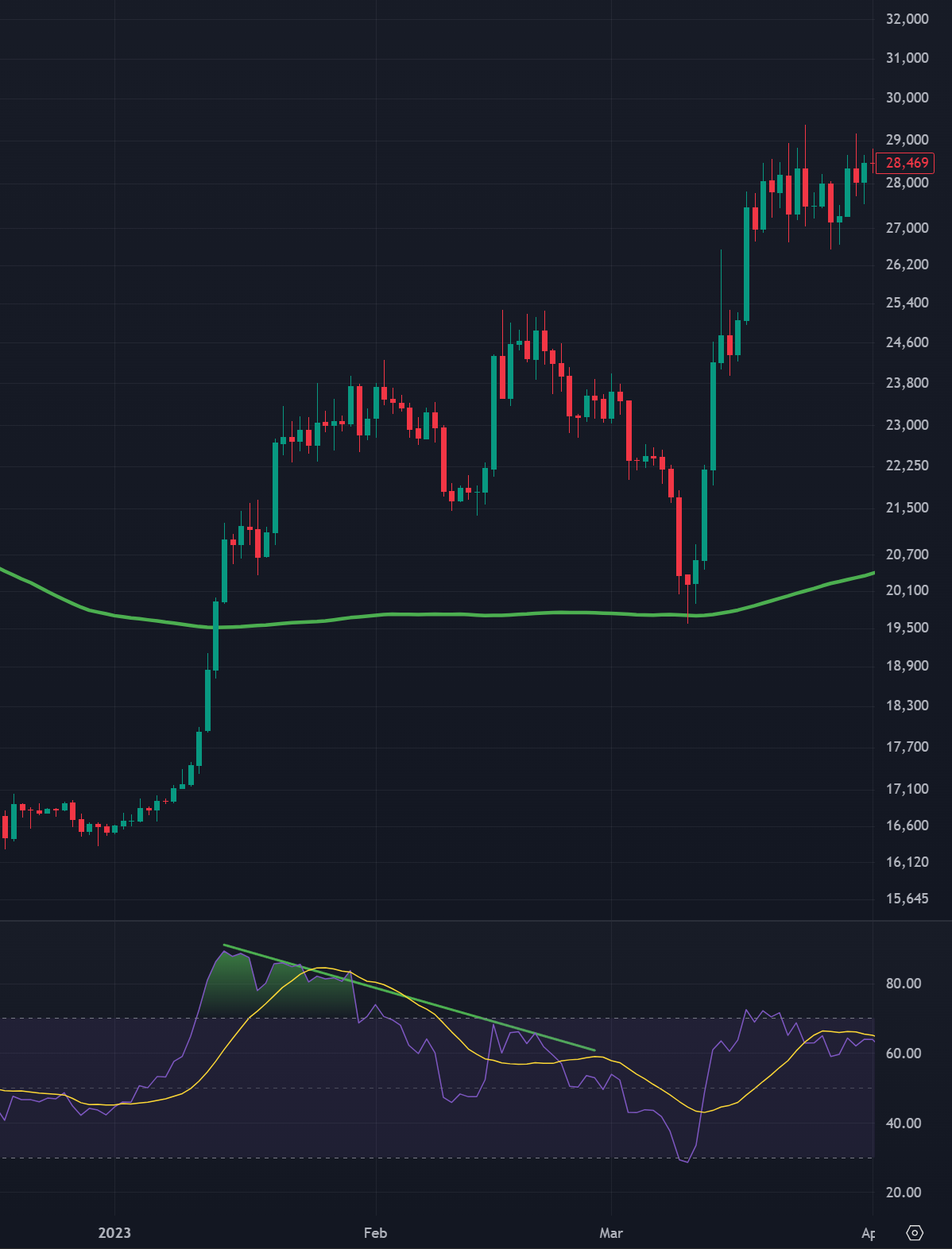
Task: Click the 18,900 price axis label
Action: [907, 666]
